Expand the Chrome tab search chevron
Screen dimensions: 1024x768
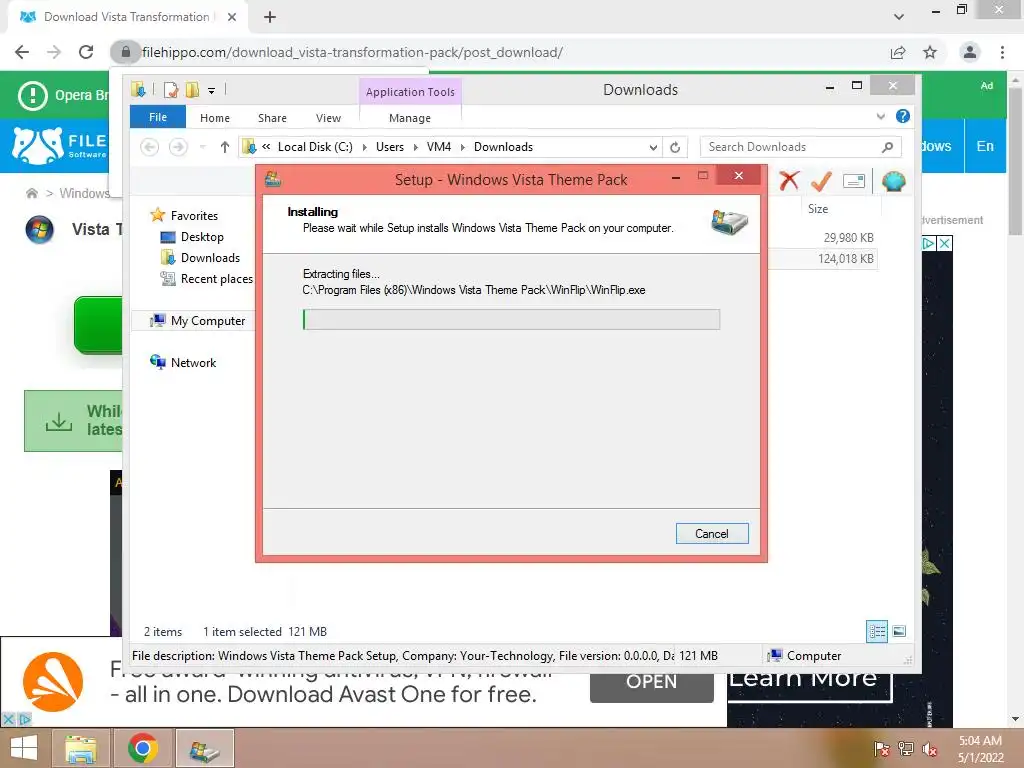pos(899,17)
